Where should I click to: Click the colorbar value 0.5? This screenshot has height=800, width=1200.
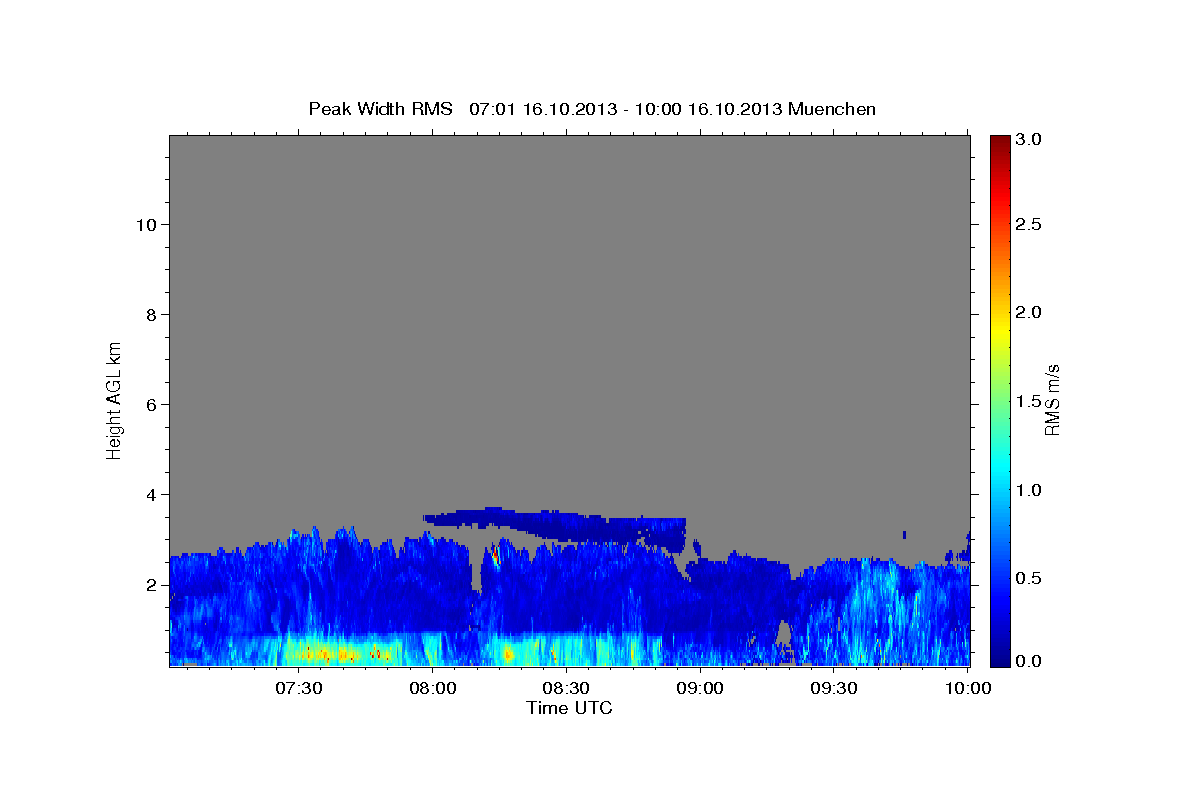(x=1031, y=578)
